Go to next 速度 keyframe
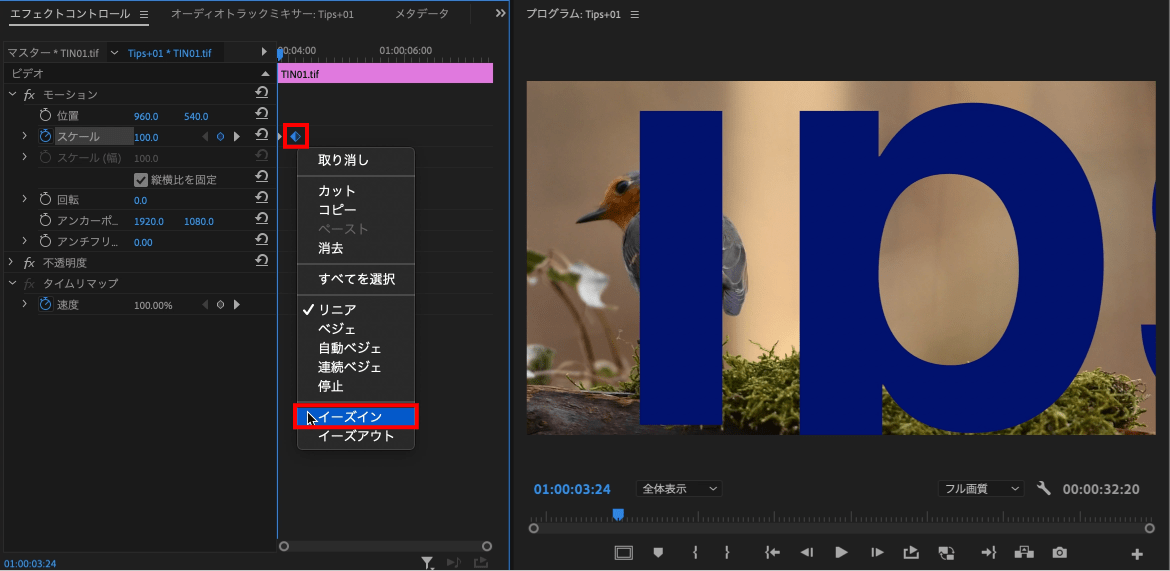This screenshot has width=1170, height=571. coord(237,305)
